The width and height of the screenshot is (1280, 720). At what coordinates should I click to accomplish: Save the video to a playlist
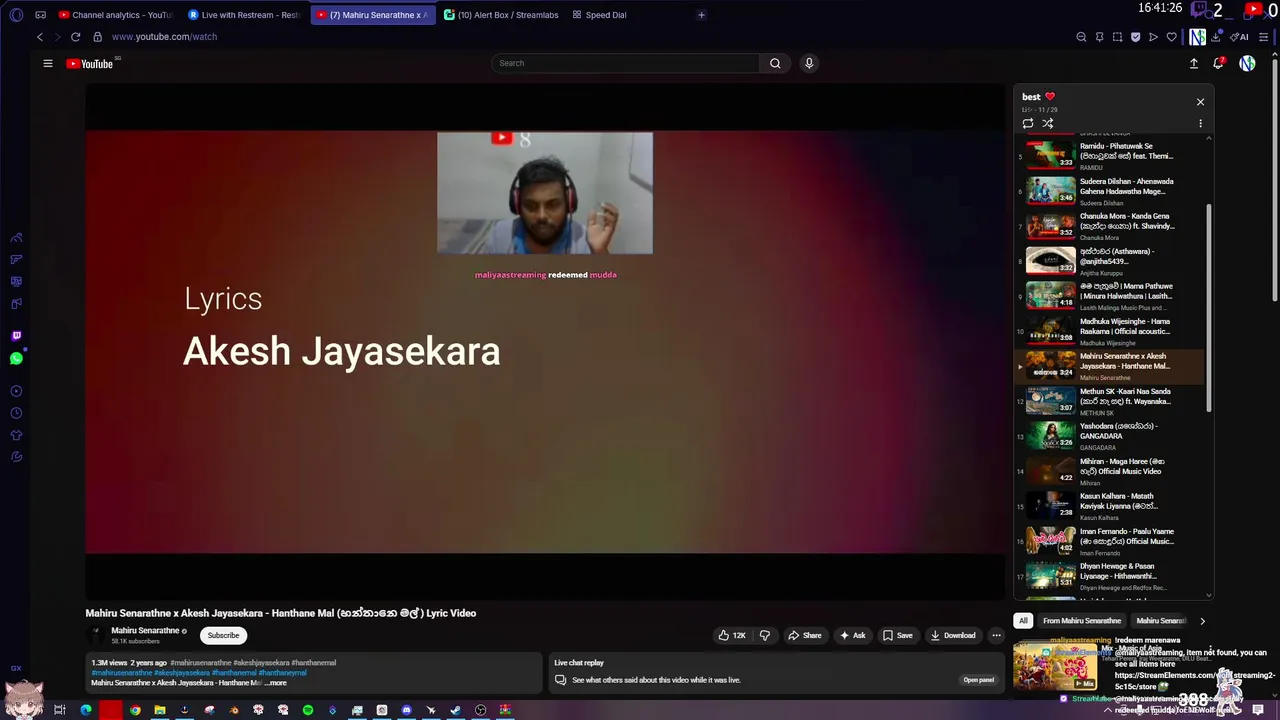[x=897, y=635]
